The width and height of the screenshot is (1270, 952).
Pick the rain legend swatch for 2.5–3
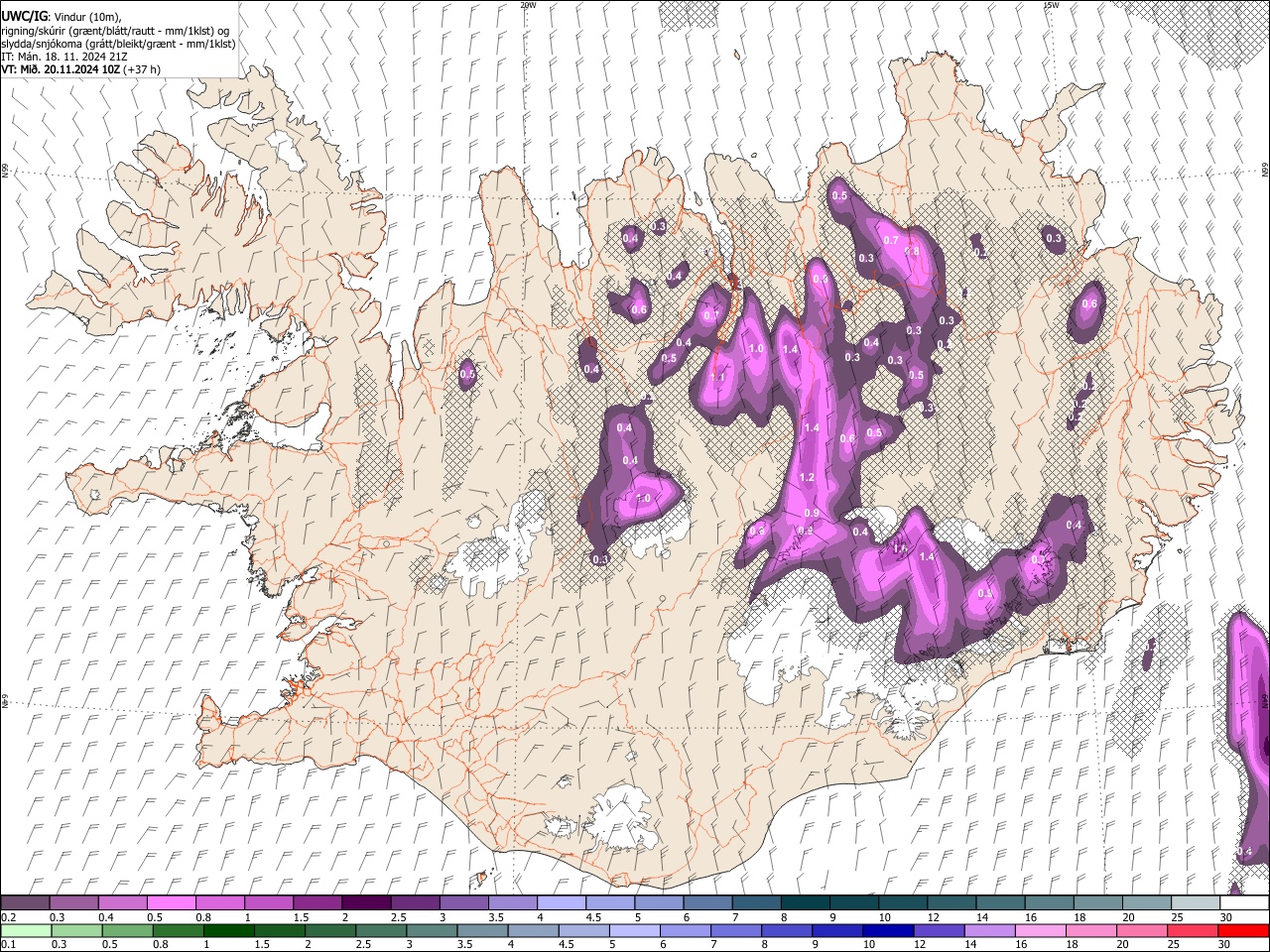pyautogui.click(x=380, y=930)
